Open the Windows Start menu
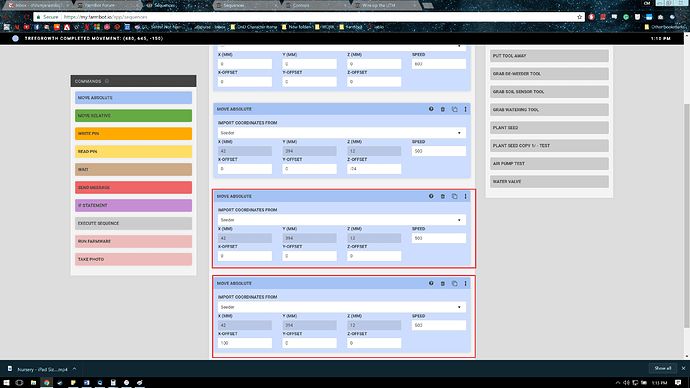The image size is (690, 388). (6, 383)
